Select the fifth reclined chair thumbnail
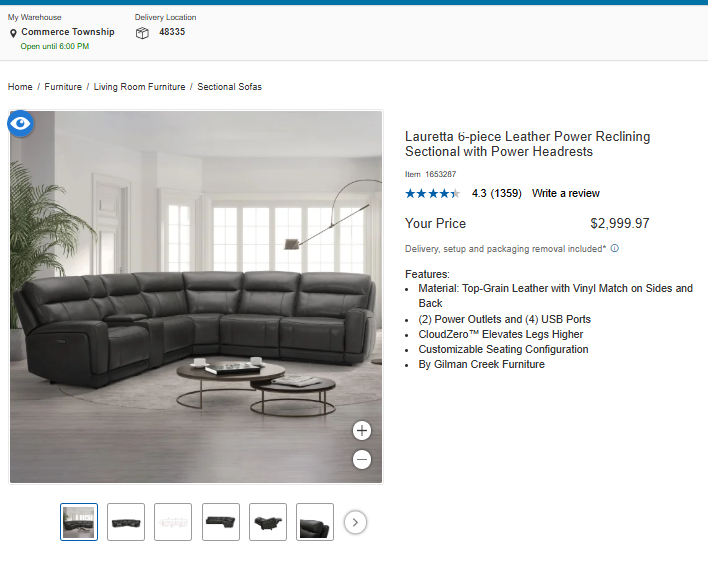708x567 pixels. click(268, 522)
